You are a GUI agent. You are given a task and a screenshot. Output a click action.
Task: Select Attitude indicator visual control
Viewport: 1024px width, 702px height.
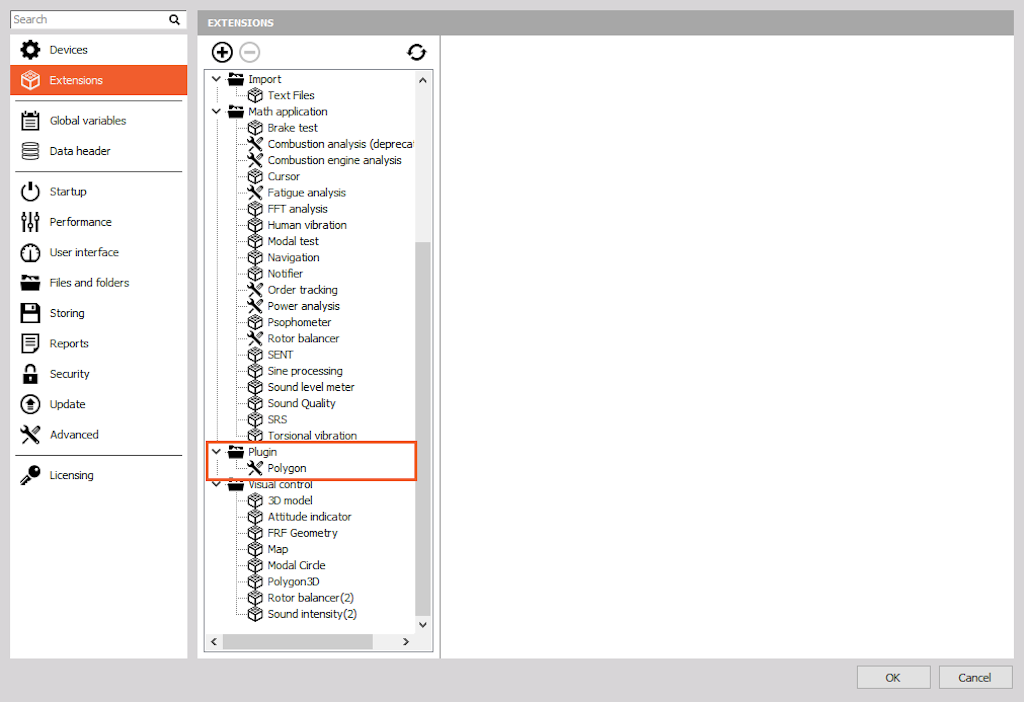point(310,517)
